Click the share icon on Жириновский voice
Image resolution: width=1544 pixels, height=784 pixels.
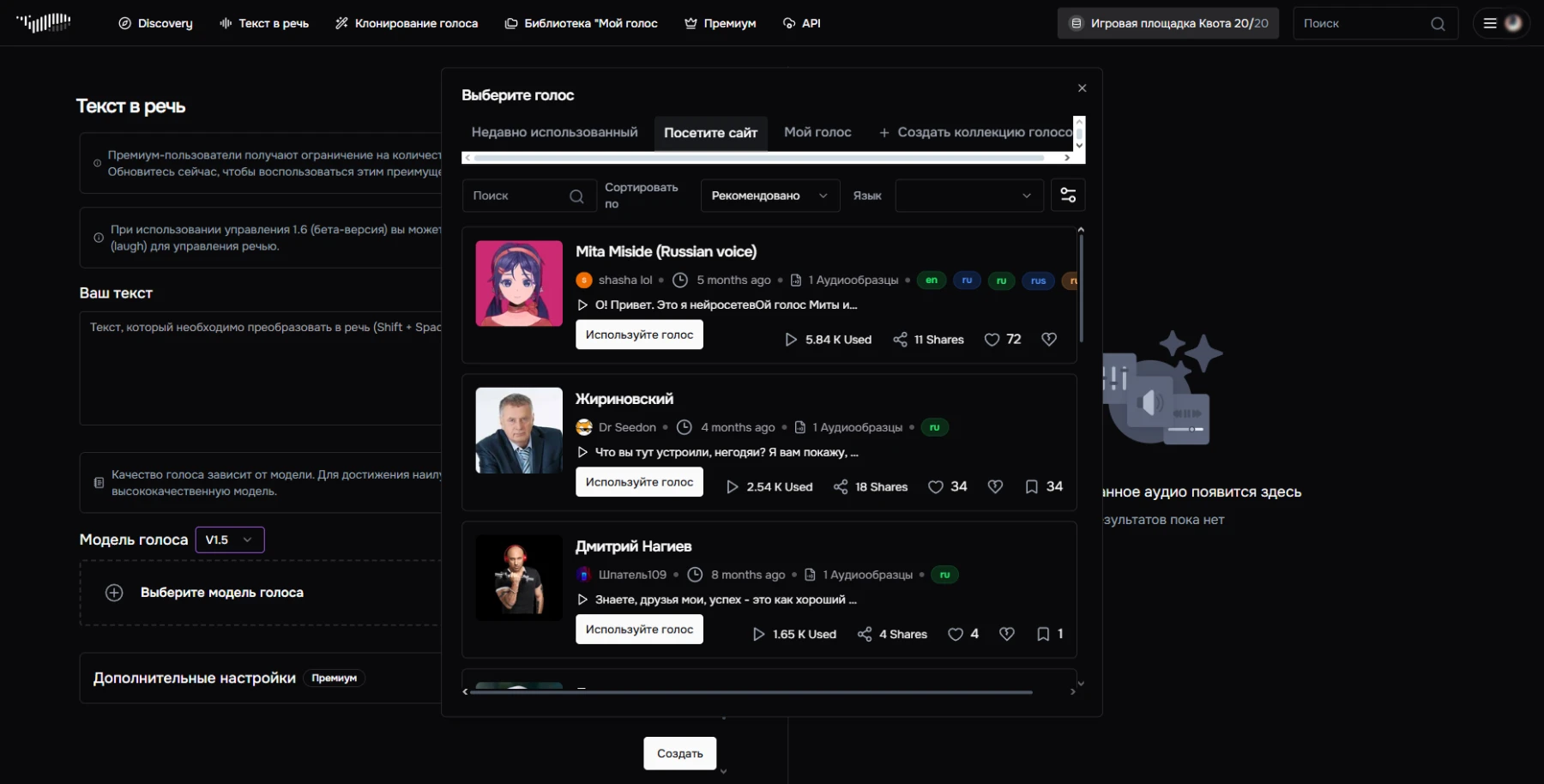click(841, 487)
